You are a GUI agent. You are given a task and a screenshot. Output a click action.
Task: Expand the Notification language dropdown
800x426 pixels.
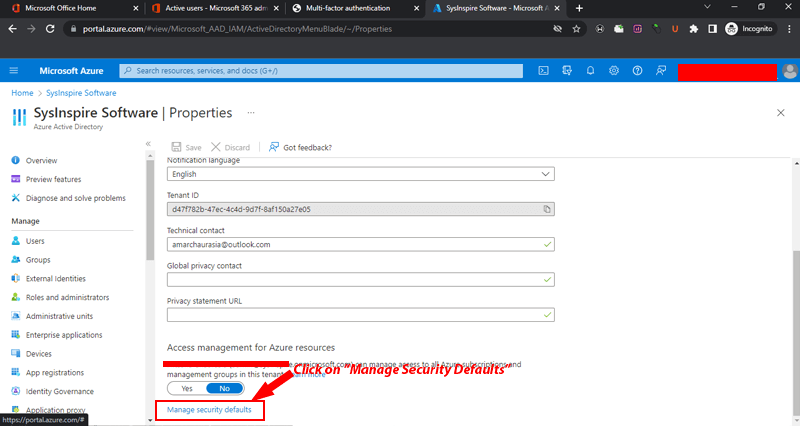545,173
